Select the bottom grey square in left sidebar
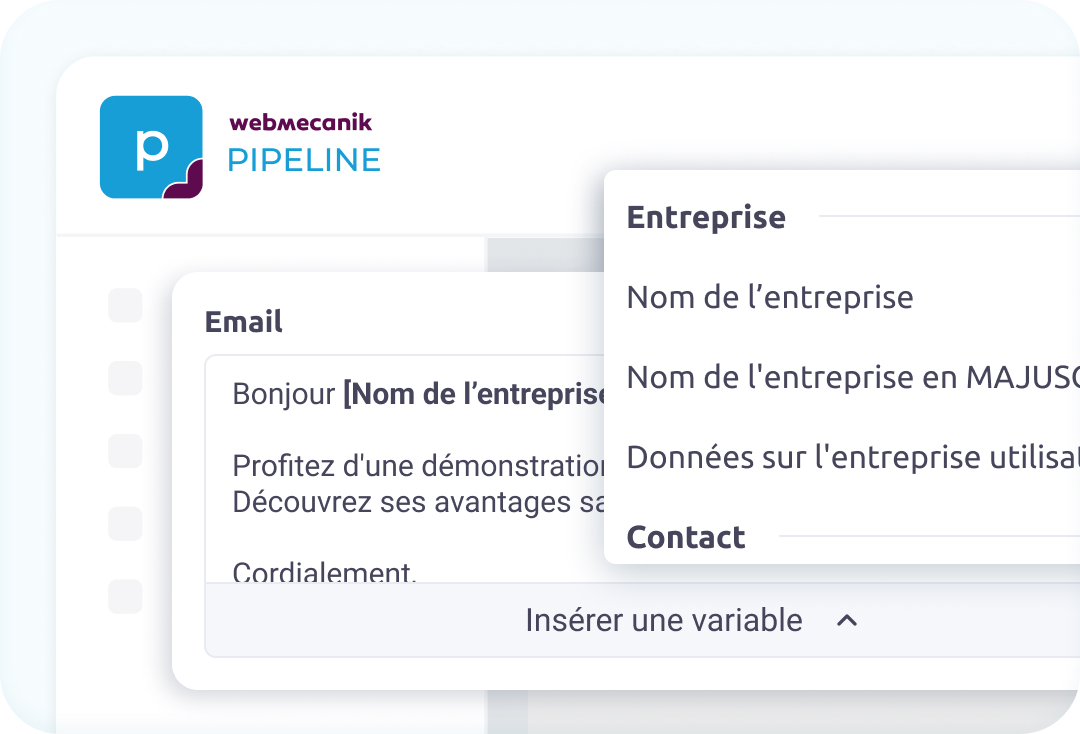Screen dimensions: 1080x734 coord(125,596)
